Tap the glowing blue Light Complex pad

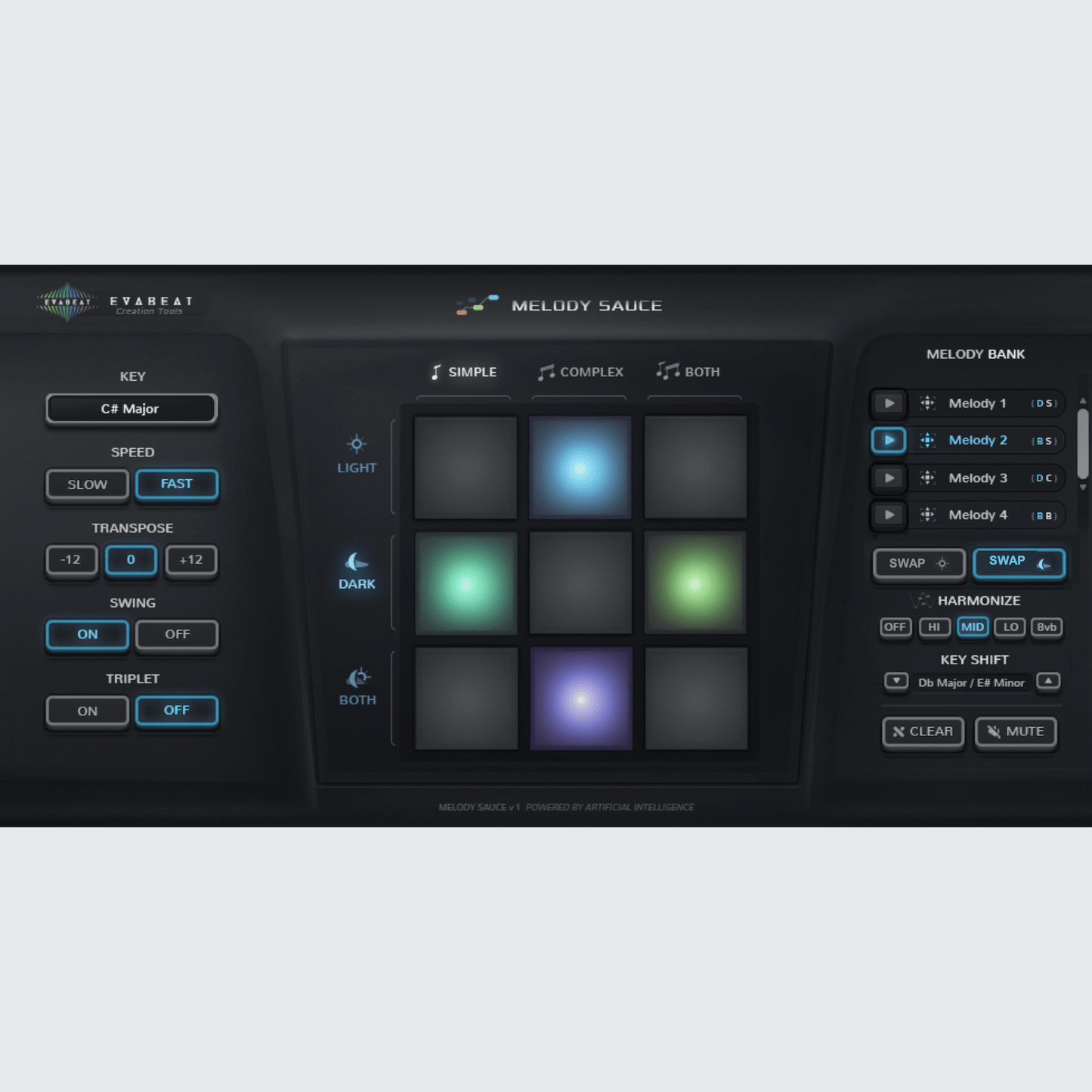(580, 468)
